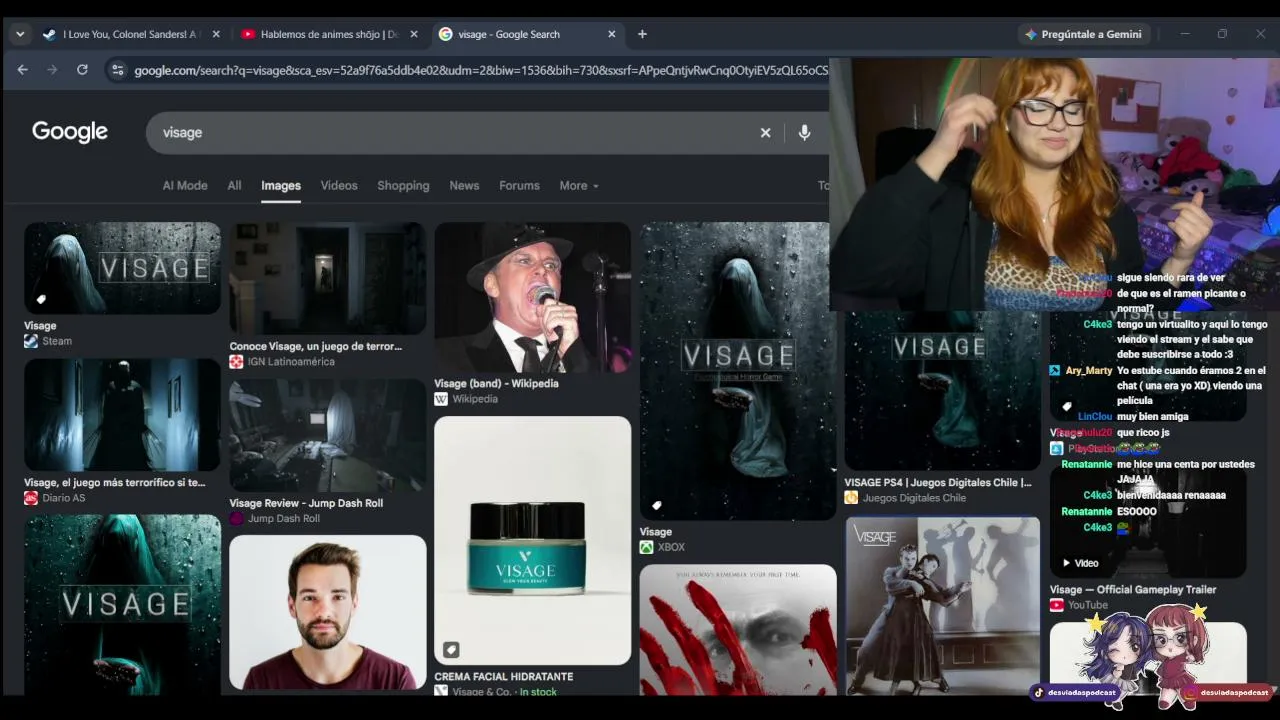This screenshot has width=1280, height=720.
Task: Open 'Visage — Official Gameplay Trailer' link
Action: click(x=1133, y=589)
